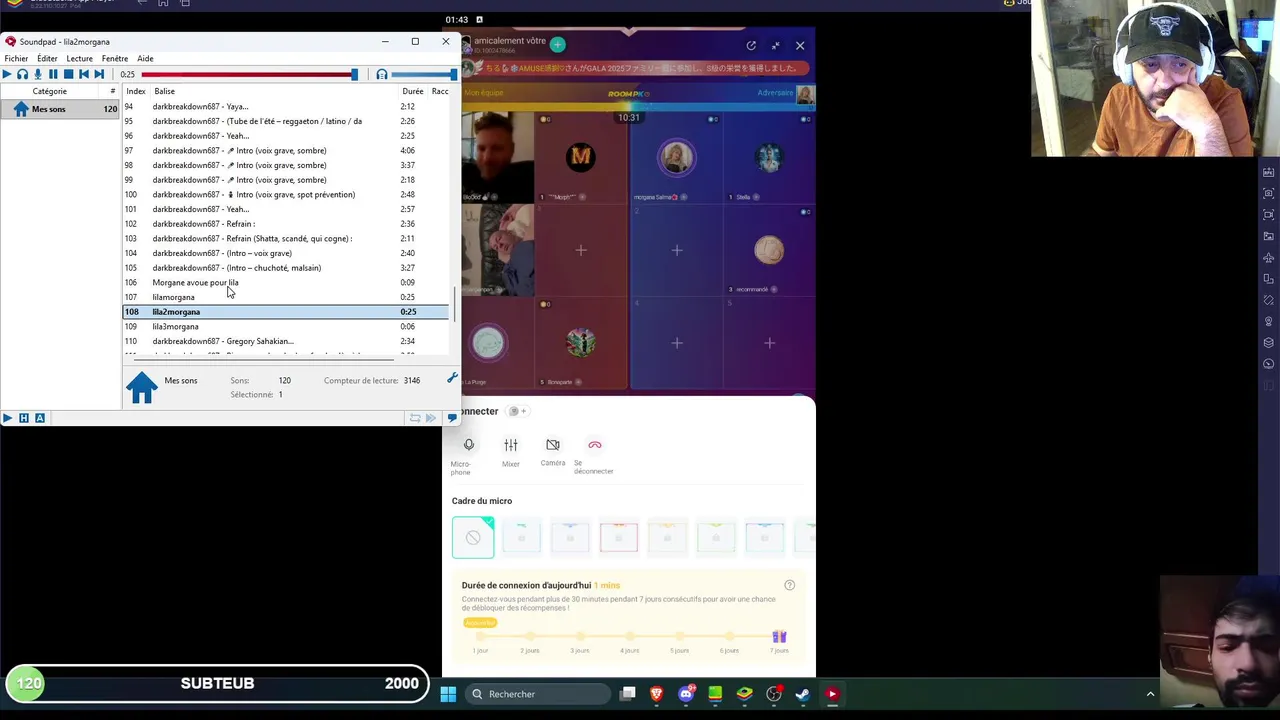This screenshot has width=1280, height=720.
Task: Toggle the Microphone button in room controls
Action: pos(468,445)
